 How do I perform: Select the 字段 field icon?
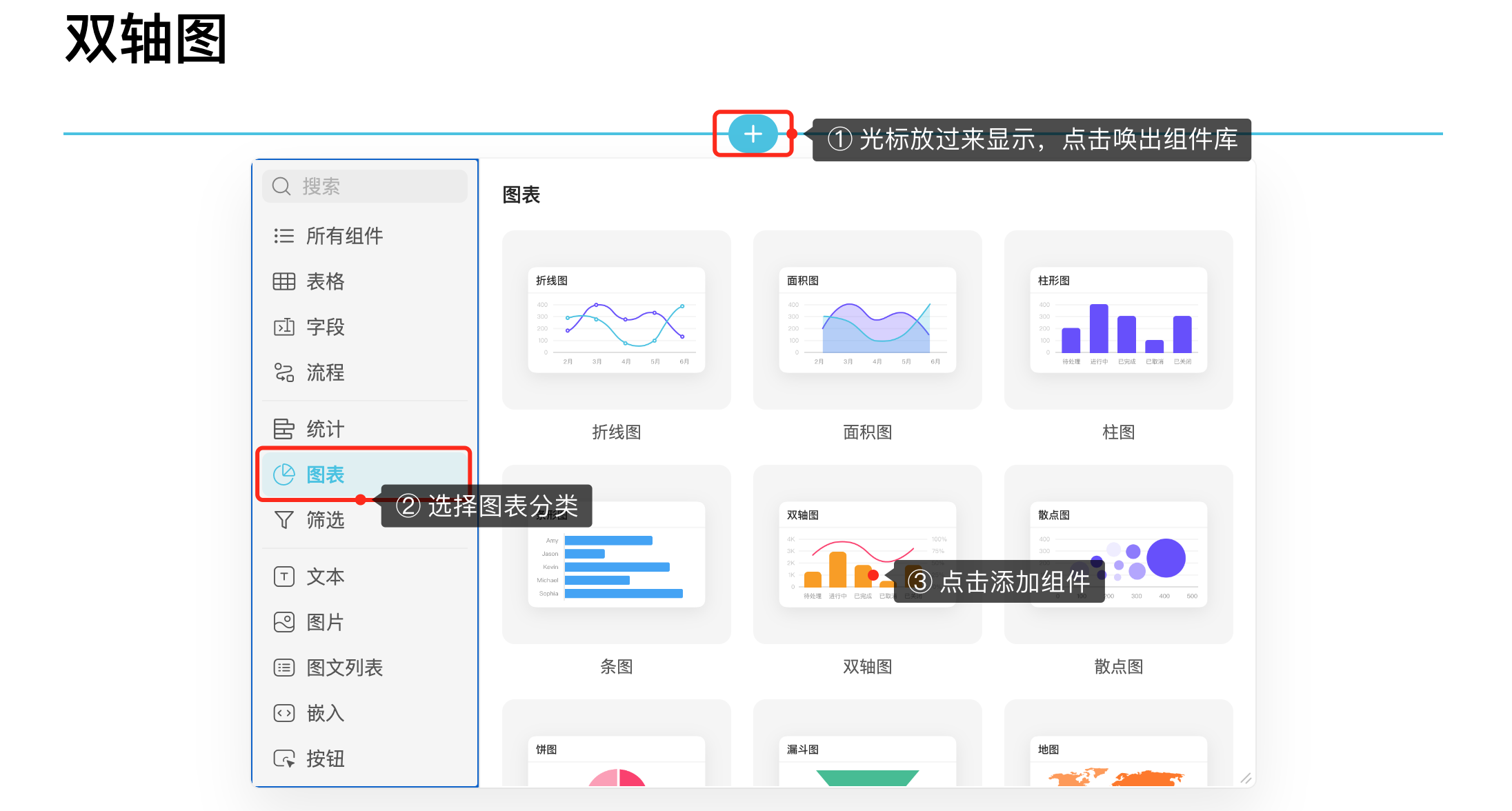283,327
